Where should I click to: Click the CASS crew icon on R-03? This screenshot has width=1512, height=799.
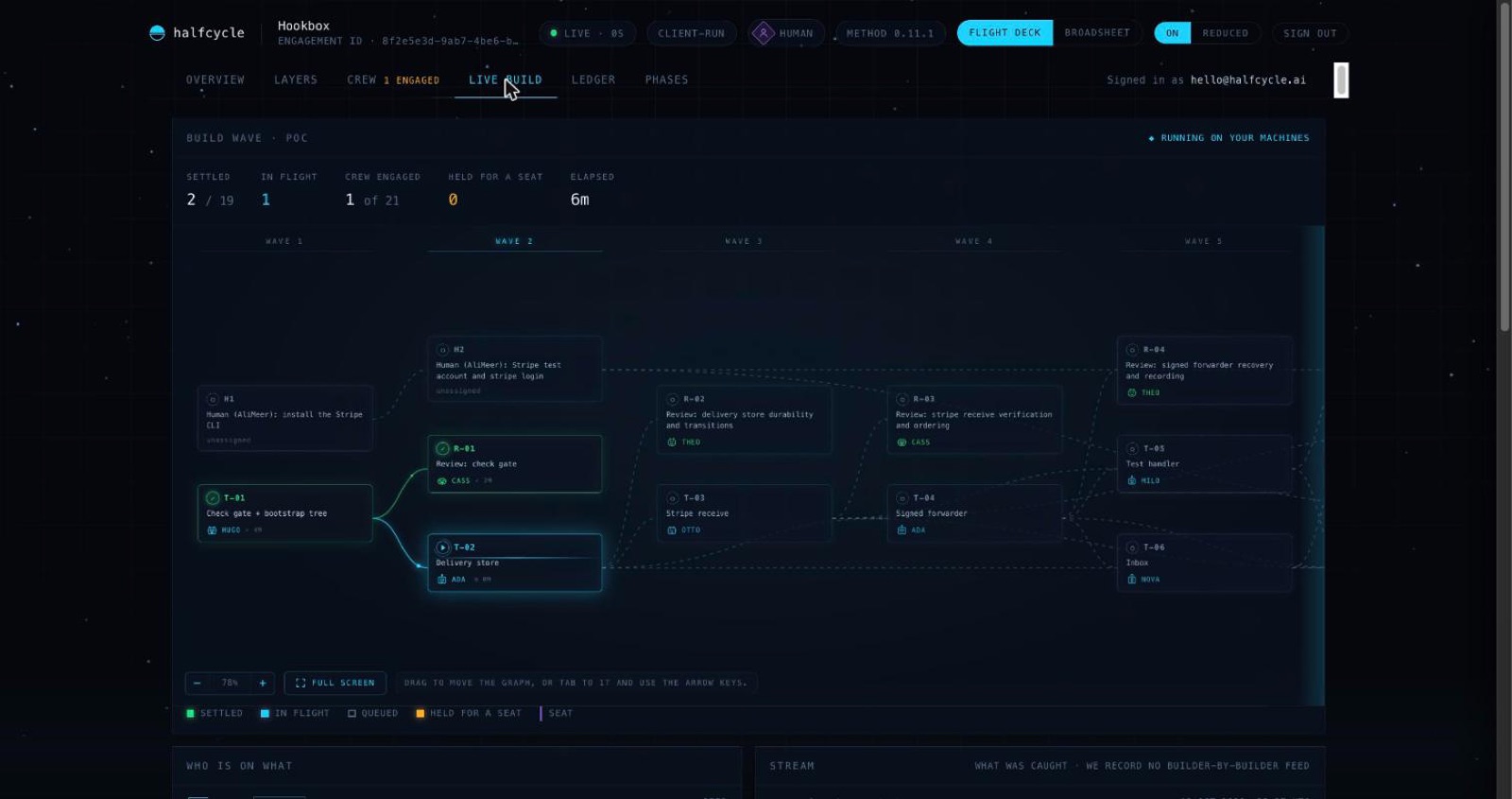point(902,442)
